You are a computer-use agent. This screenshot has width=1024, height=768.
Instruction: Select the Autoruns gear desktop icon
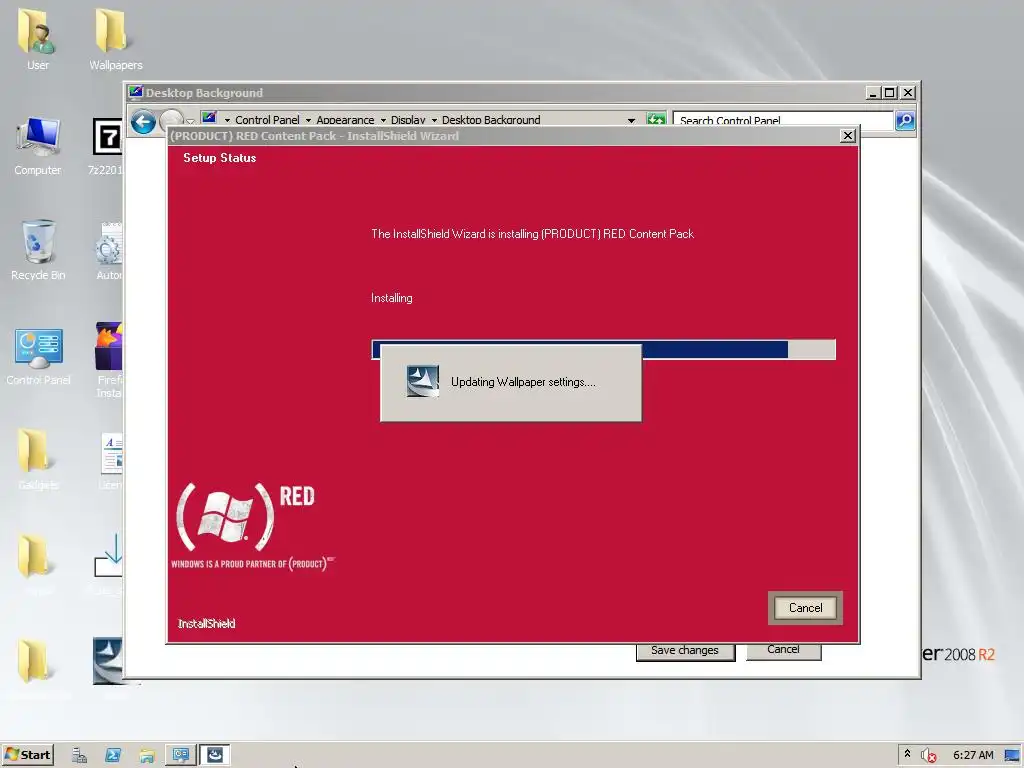point(109,251)
